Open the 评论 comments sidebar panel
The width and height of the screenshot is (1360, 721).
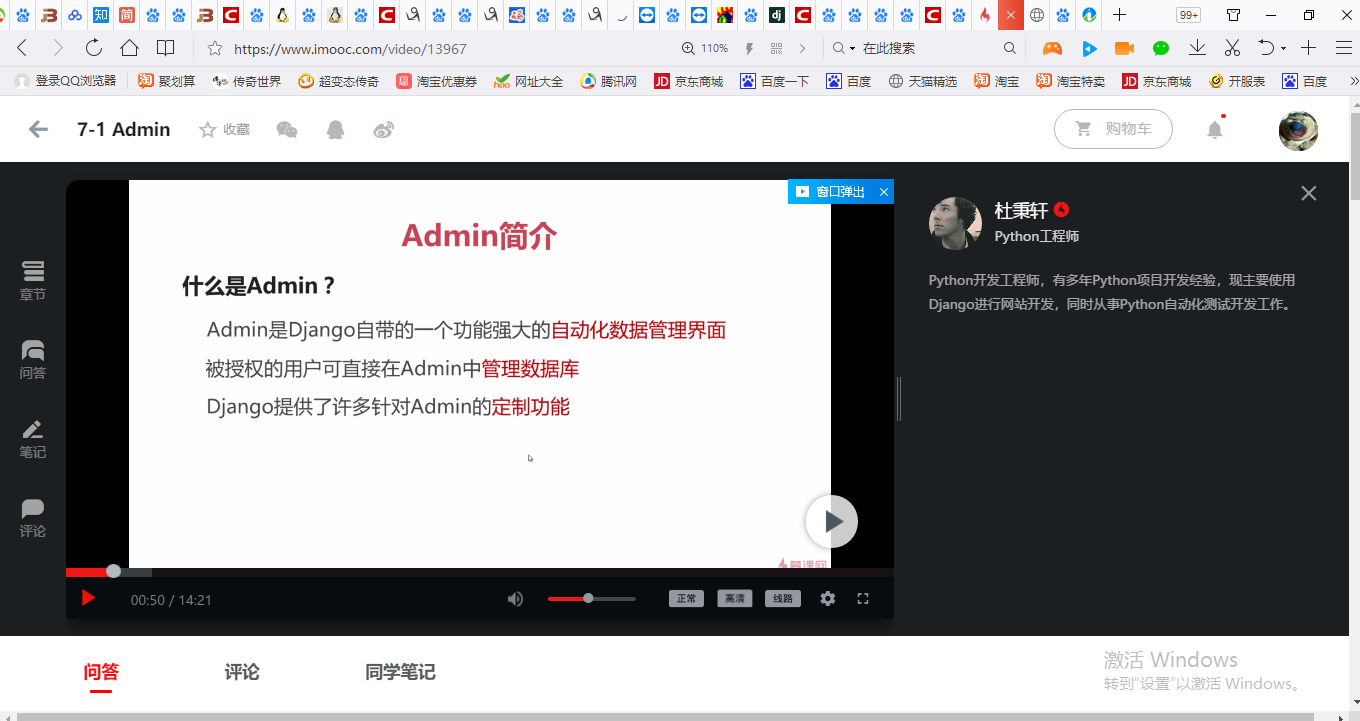pos(33,518)
